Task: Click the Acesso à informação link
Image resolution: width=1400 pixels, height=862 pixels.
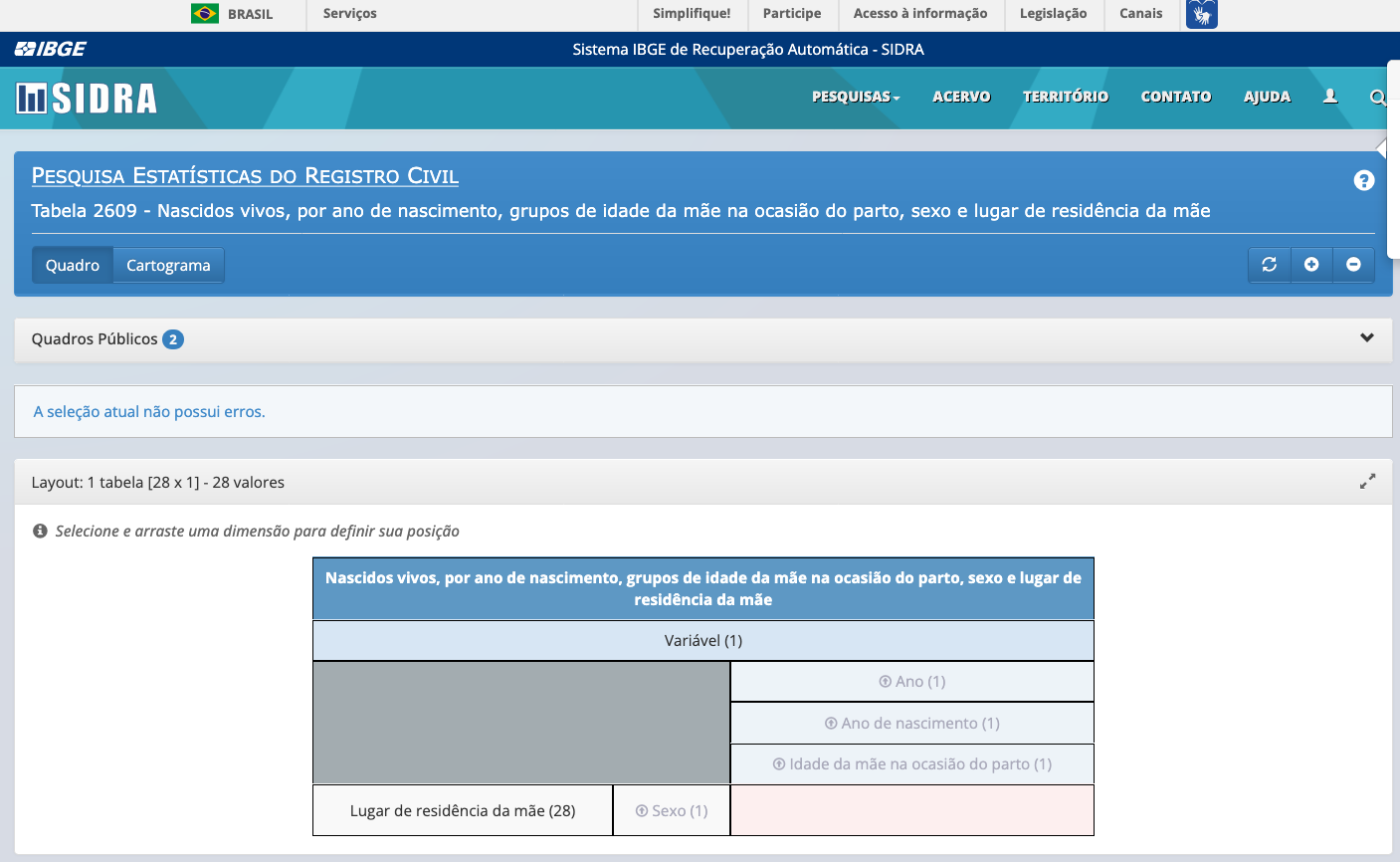Action: click(x=920, y=14)
